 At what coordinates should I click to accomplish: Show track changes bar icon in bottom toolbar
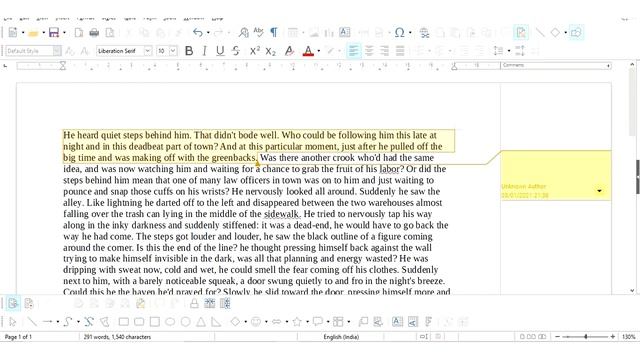13,303
